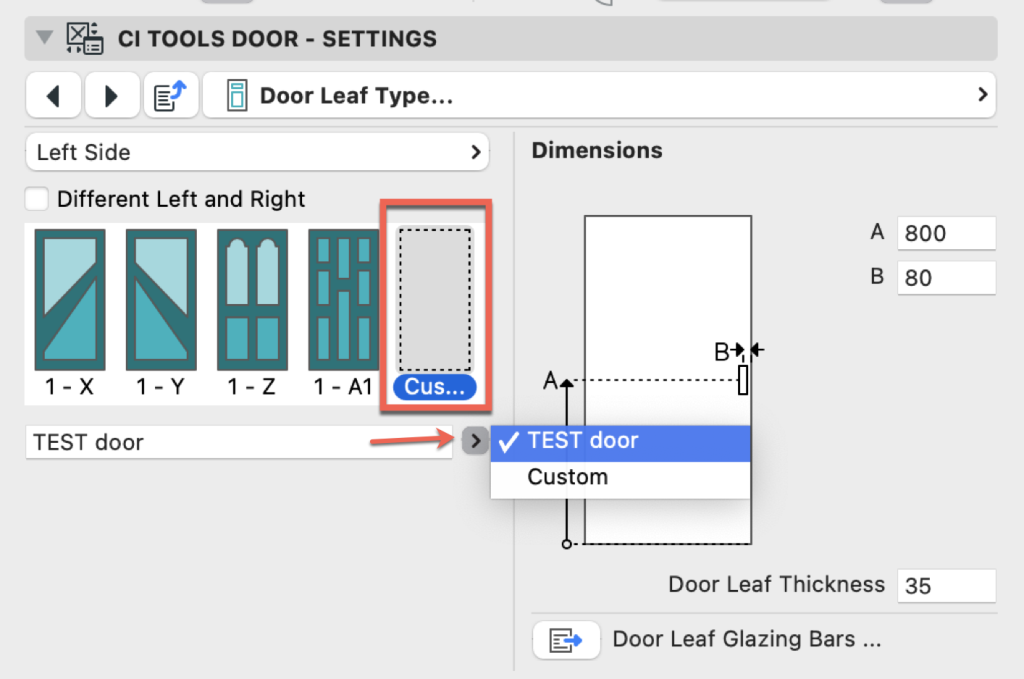Click the door leaf icon beside Door Leaf Type
The image size is (1024, 679).
click(x=237, y=95)
